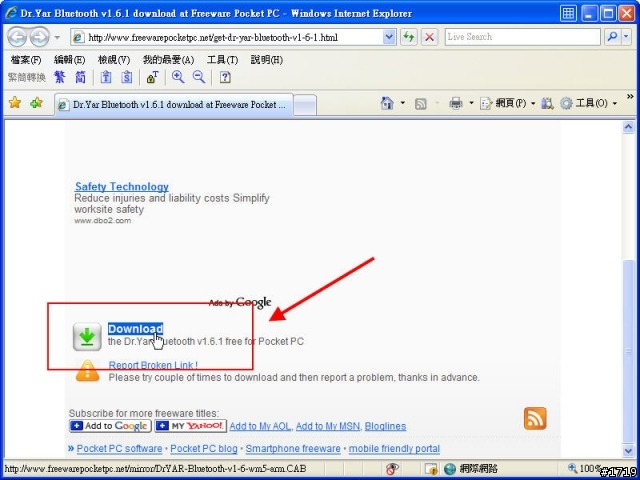Viewport: 640px width, 480px height.
Task: Click the address bar URL field
Action: pyautogui.click(x=233, y=38)
